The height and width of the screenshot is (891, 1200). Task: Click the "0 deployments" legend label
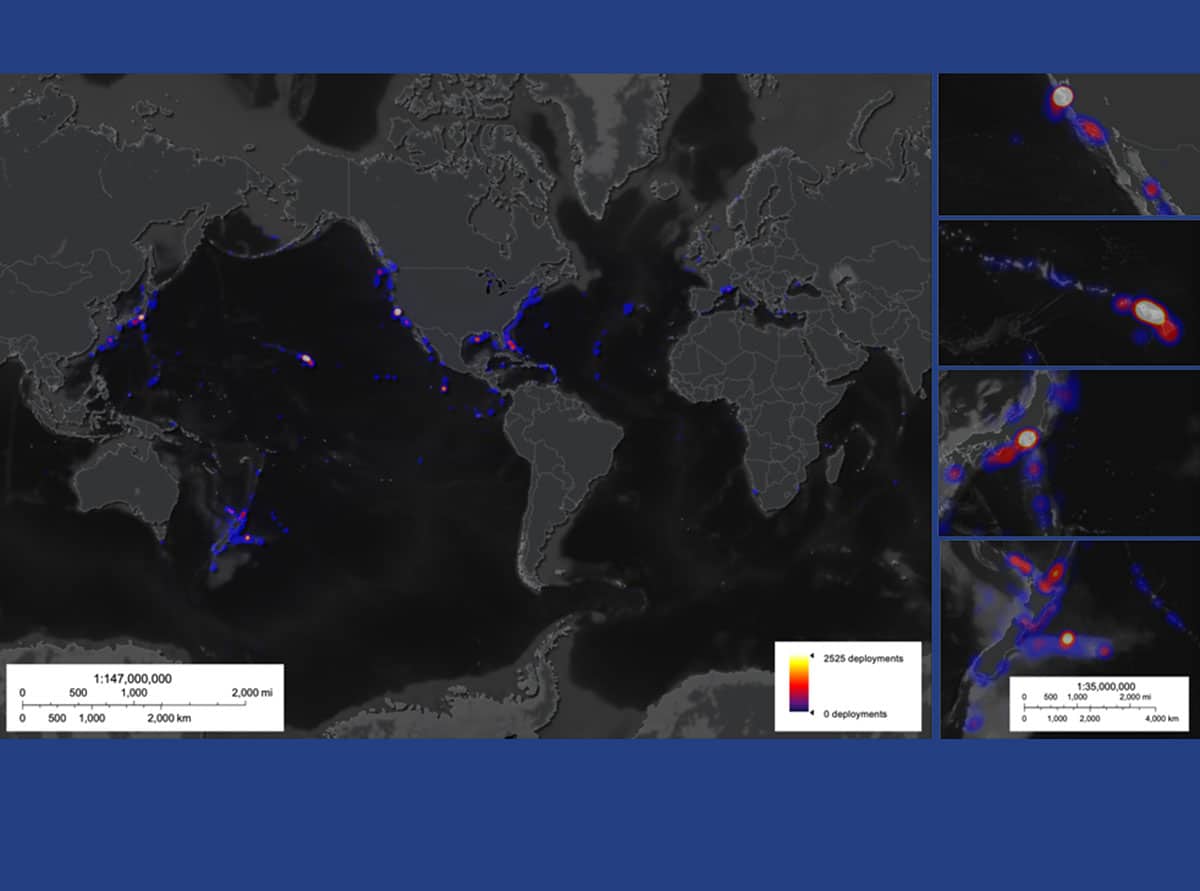pyautogui.click(x=853, y=714)
